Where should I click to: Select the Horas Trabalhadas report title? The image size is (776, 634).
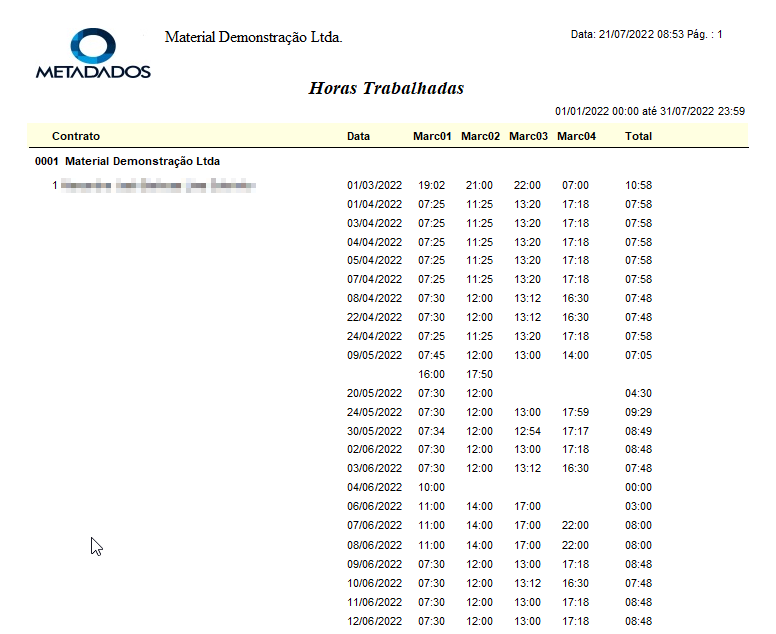tap(386, 88)
